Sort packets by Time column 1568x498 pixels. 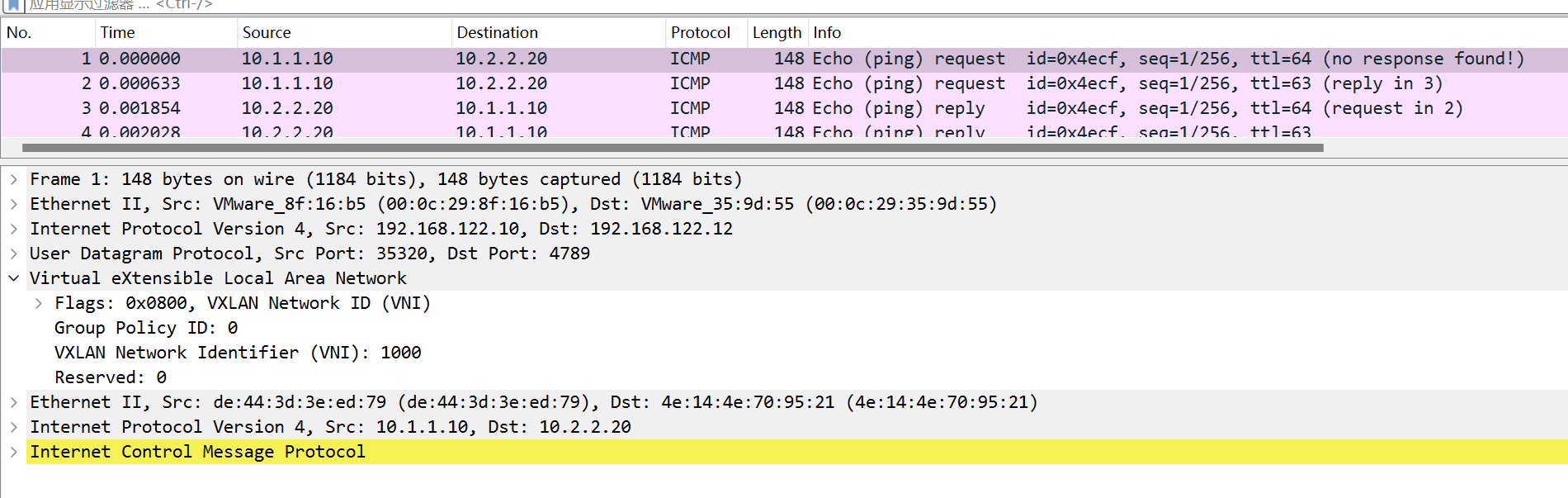click(x=166, y=32)
